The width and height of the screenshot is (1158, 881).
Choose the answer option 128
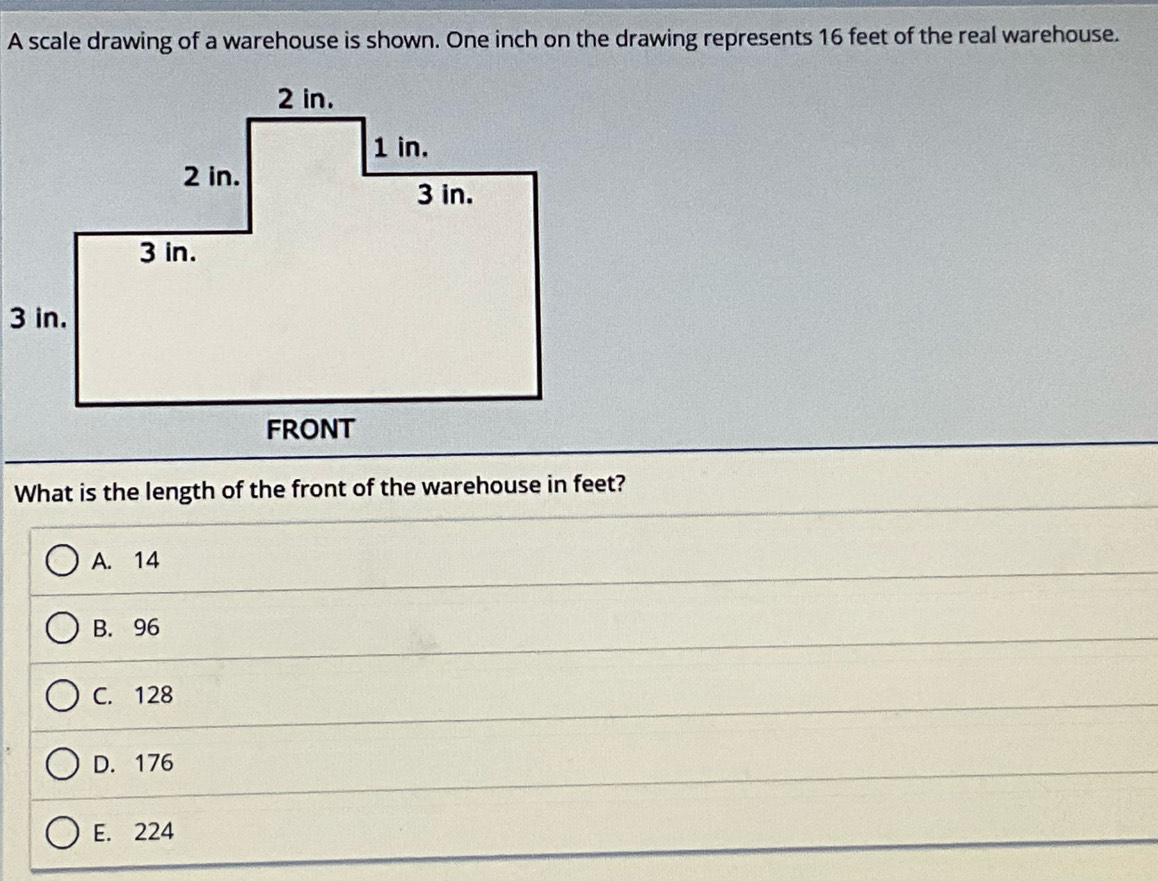(593, 695)
